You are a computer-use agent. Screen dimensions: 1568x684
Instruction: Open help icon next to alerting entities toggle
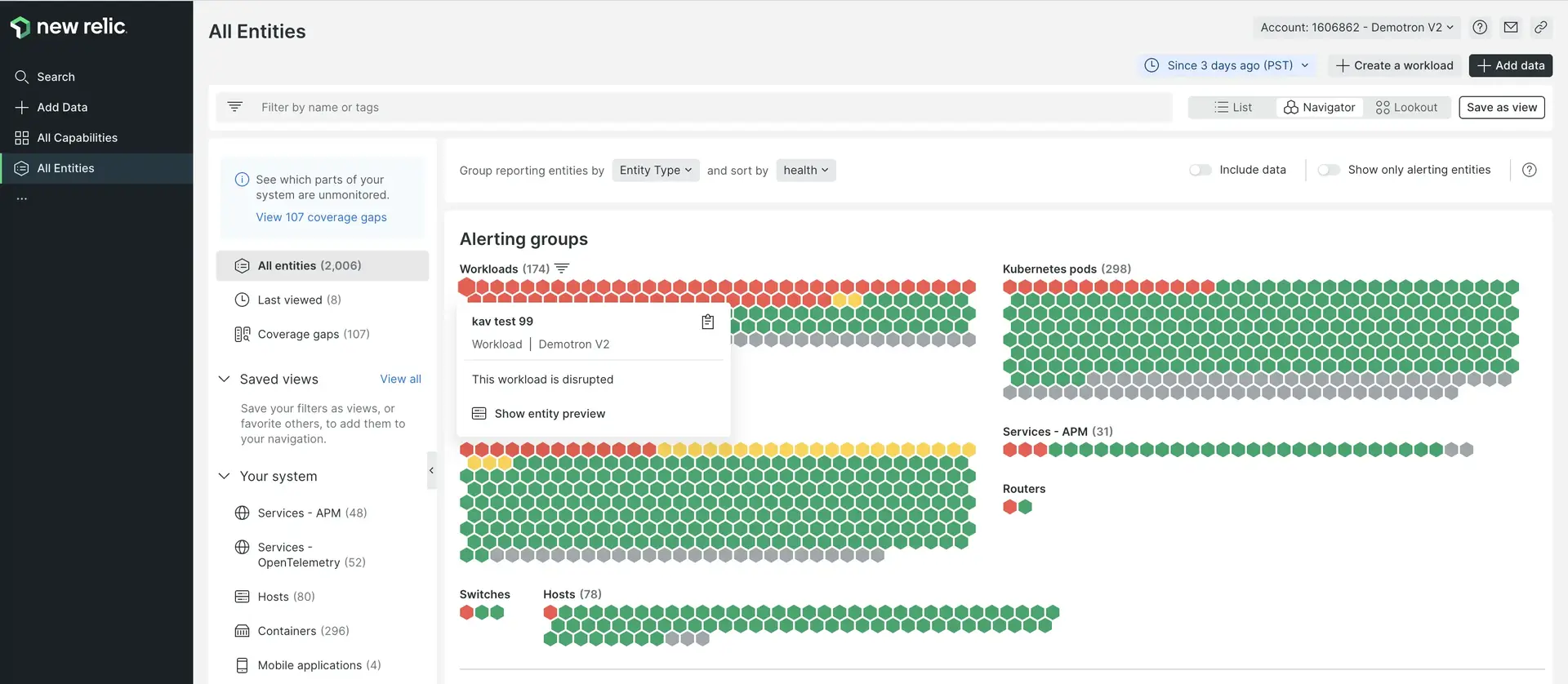point(1529,170)
